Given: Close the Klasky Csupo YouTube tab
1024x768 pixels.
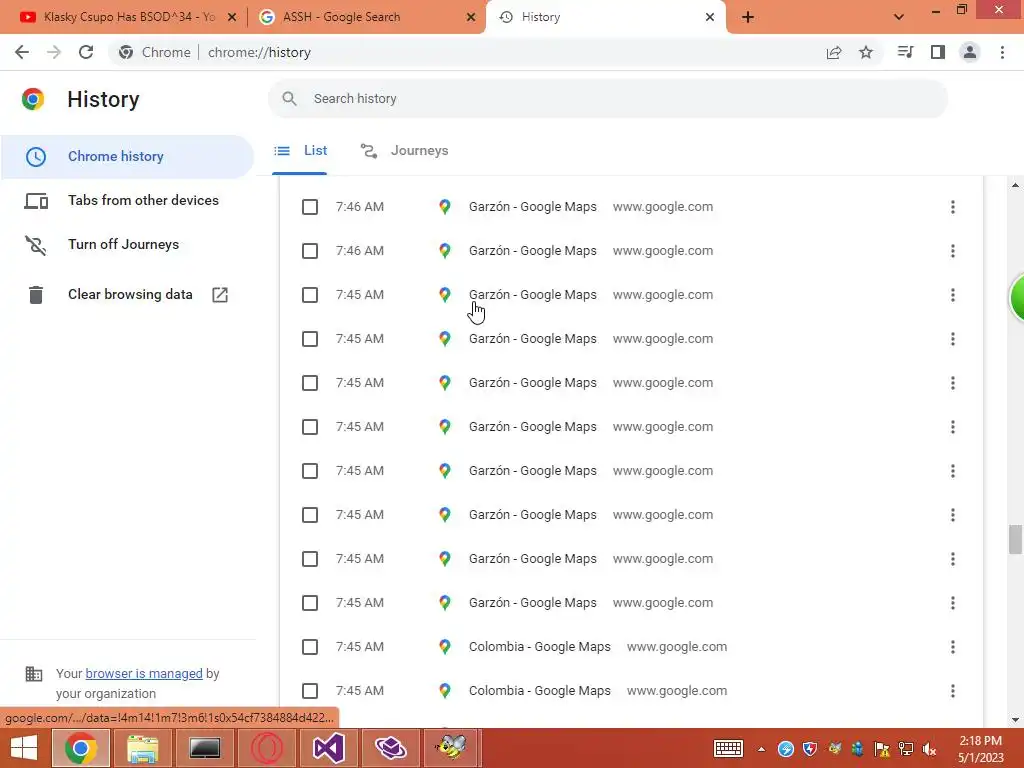Looking at the screenshot, I should tap(232, 17).
